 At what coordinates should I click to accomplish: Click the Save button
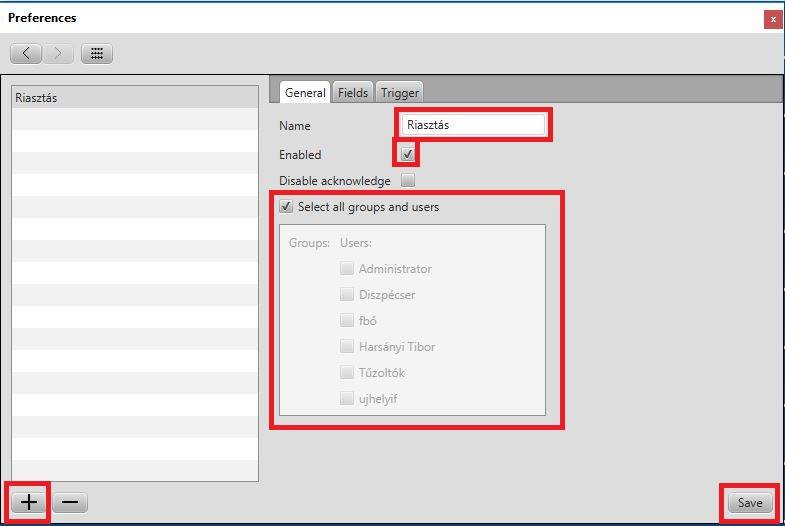pyautogui.click(x=749, y=503)
